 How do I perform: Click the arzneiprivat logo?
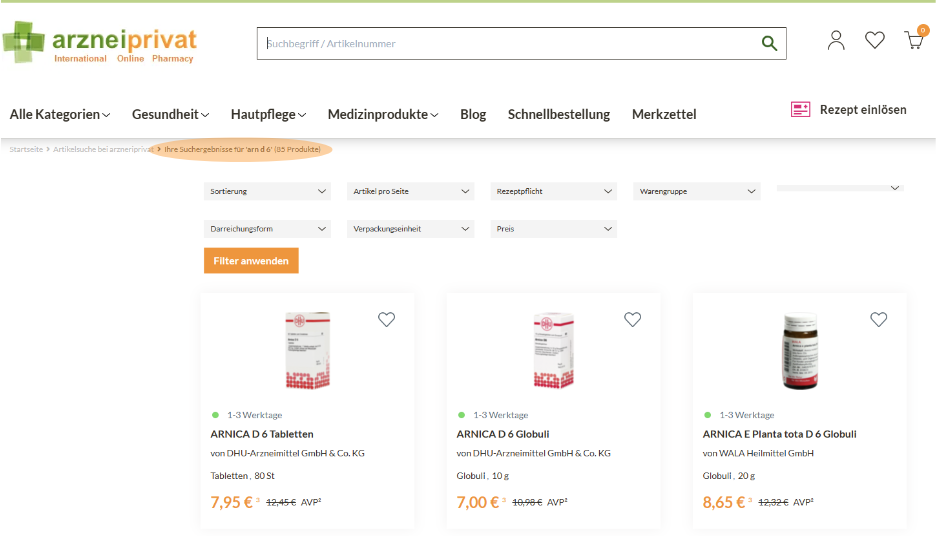100,43
